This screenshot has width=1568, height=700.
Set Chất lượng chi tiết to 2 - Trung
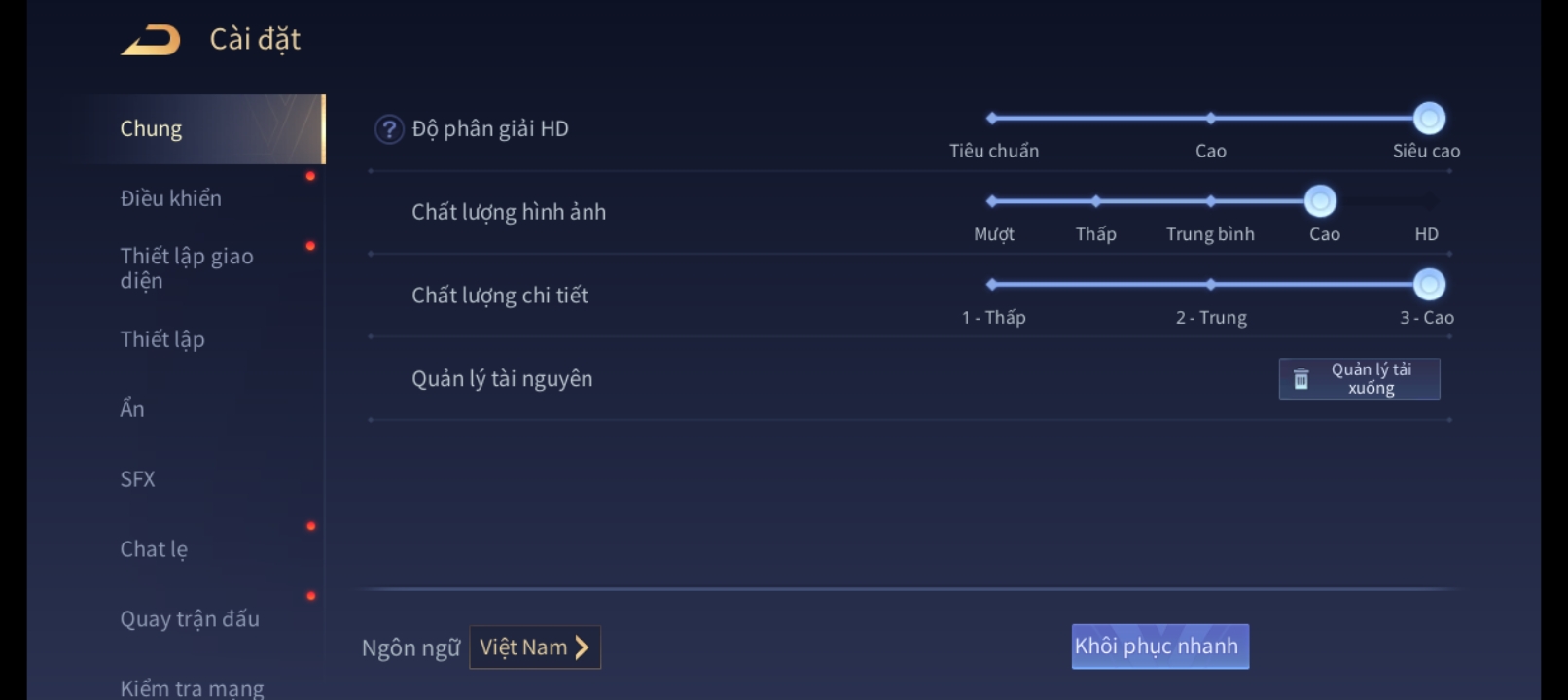1210,285
